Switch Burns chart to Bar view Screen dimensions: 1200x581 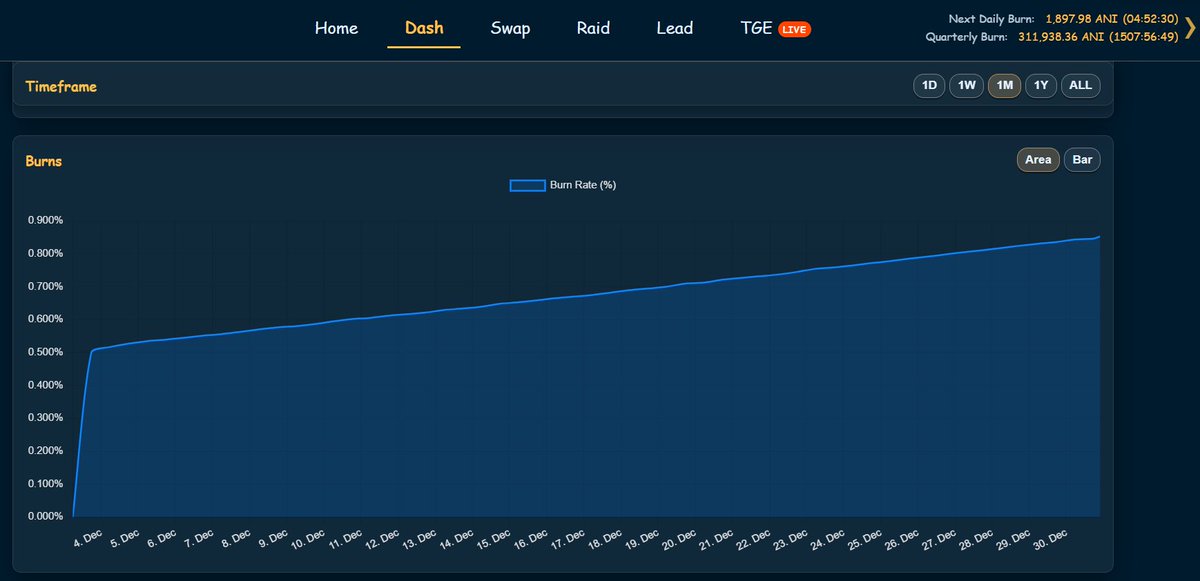coord(1082,160)
